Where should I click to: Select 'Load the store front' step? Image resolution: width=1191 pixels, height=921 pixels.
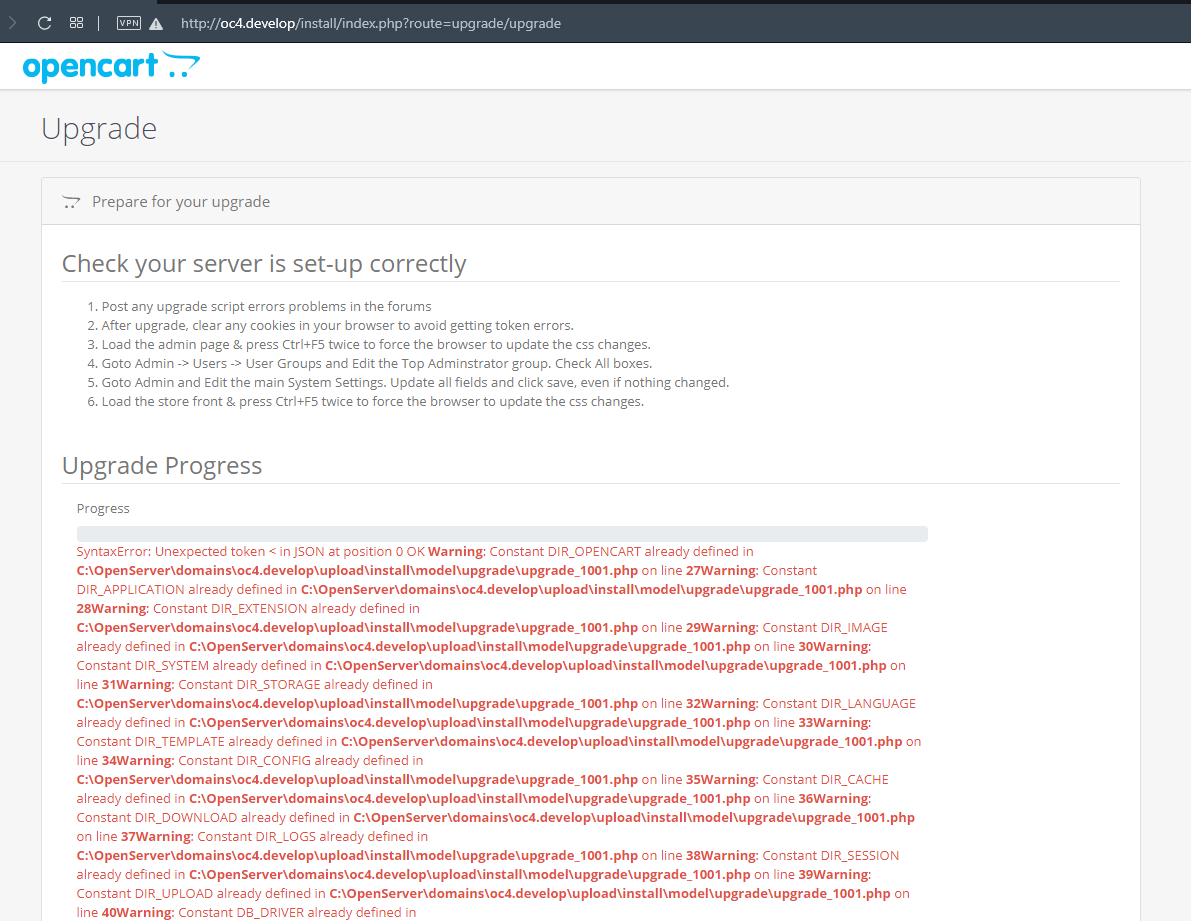372,401
